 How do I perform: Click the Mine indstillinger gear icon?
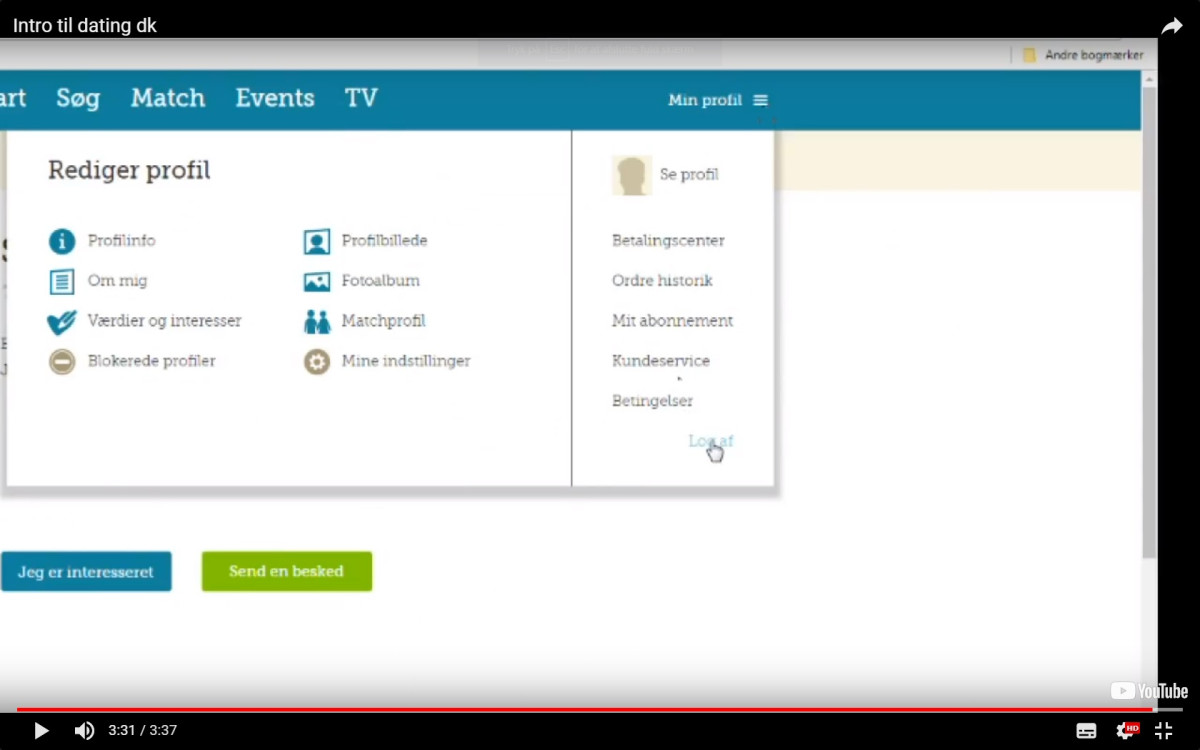pos(317,361)
